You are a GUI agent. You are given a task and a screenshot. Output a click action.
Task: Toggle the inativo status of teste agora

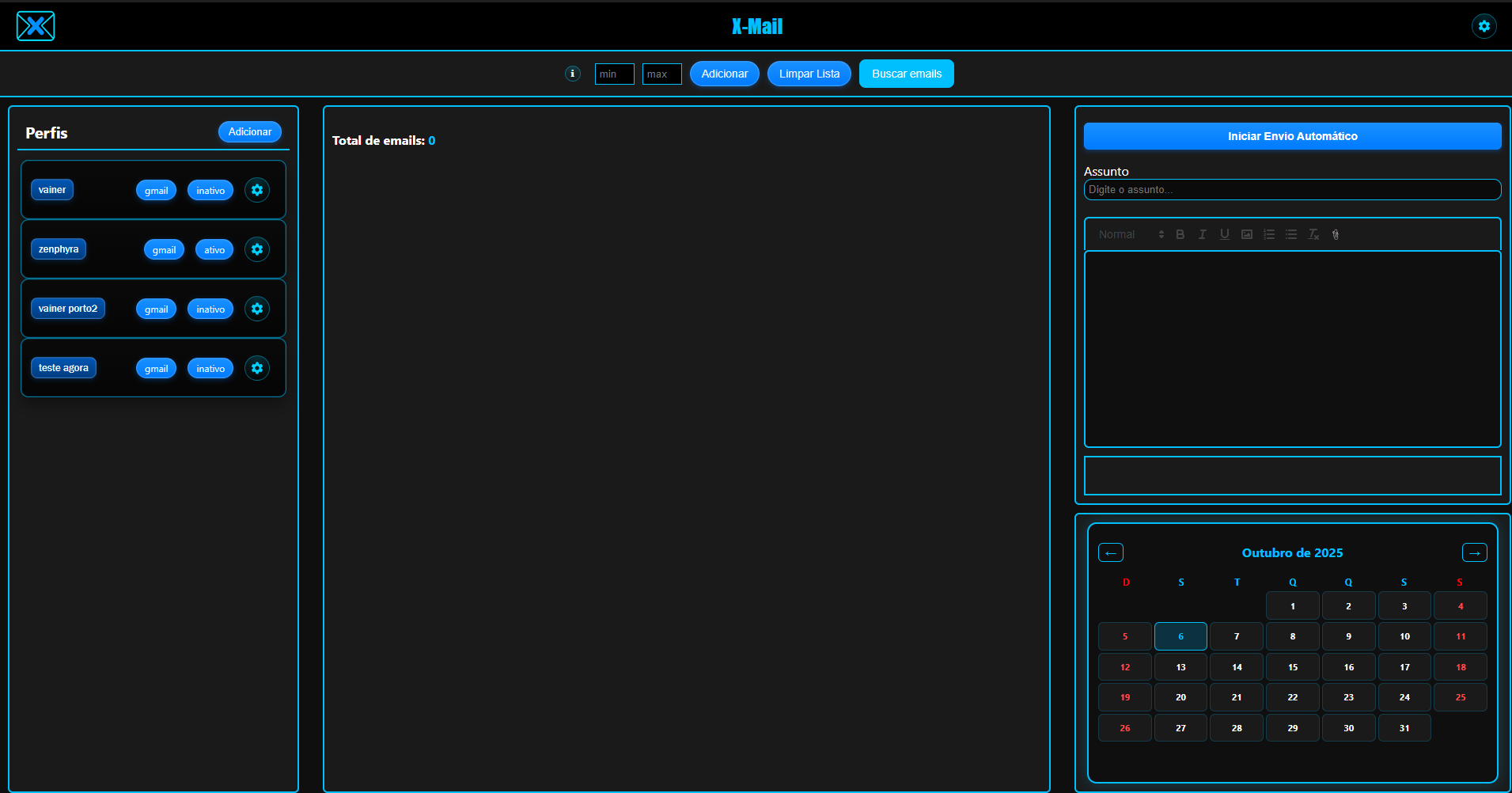coord(210,369)
